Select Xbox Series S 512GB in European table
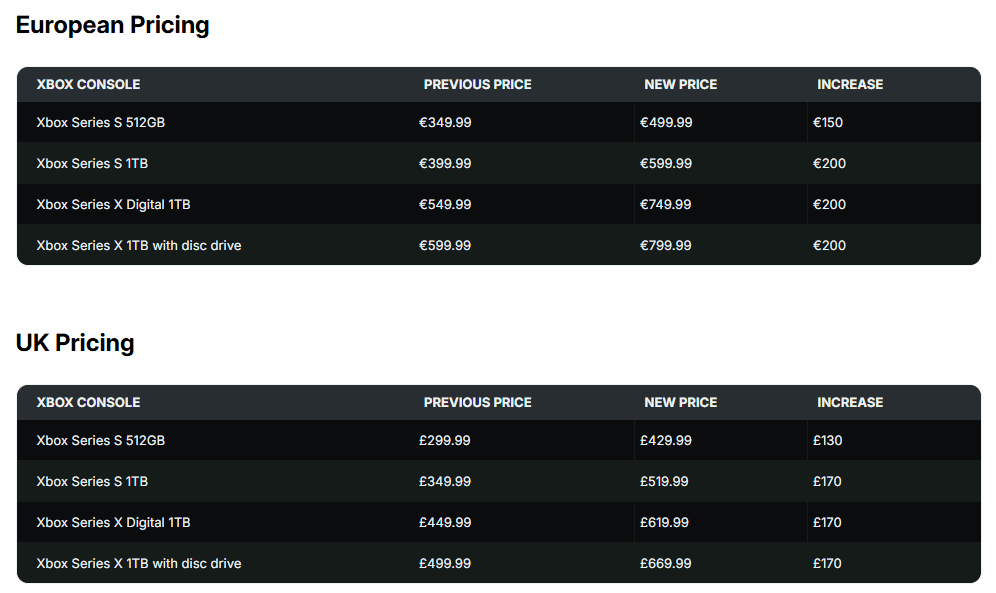 point(100,123)
